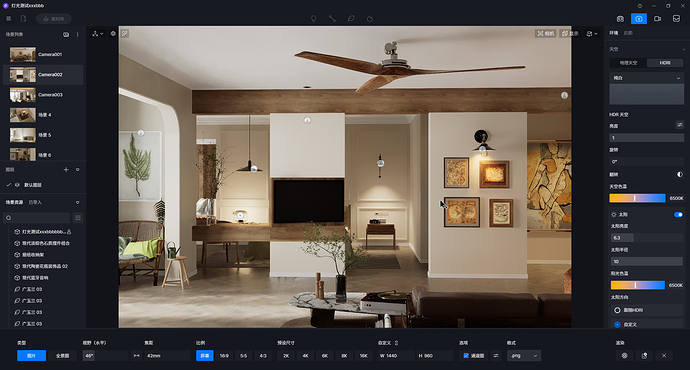Open the video render mode icon in top-right toolbar
The image size is (690, 370).
657,18
